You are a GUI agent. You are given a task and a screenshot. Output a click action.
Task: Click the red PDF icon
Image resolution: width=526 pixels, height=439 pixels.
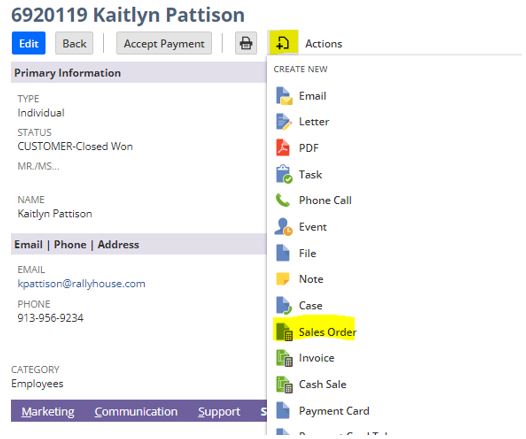283,148
